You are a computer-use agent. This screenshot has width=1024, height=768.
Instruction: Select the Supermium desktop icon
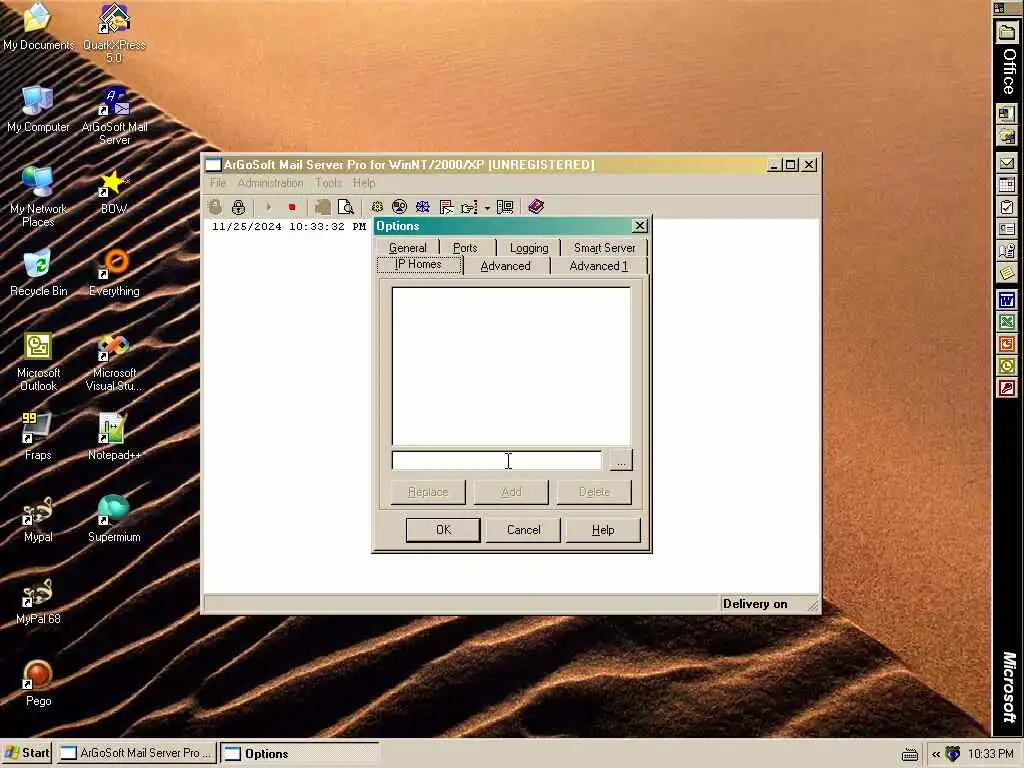114,519
